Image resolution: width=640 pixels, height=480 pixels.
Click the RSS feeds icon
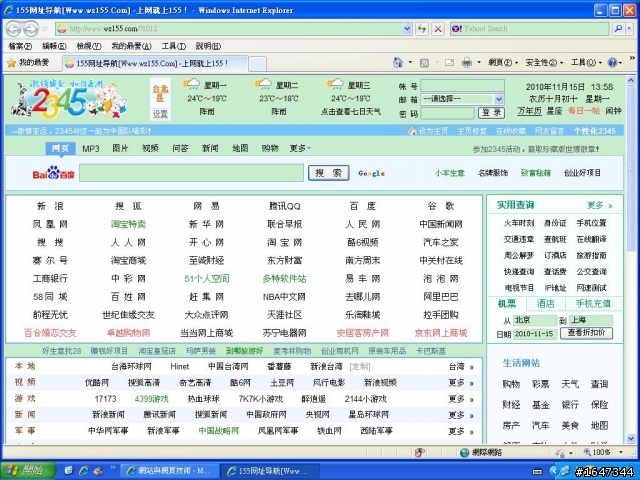point(424,63)
